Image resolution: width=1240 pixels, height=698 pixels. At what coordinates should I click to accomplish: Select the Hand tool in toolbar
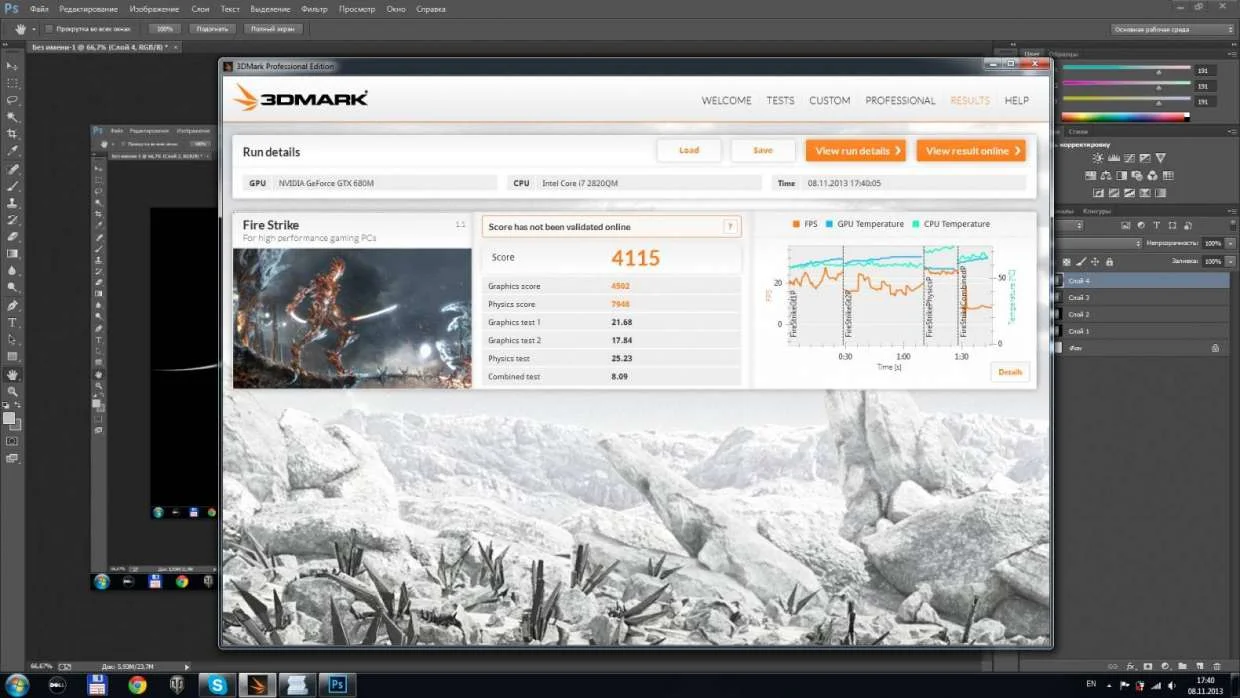click(x=12, y=375)
